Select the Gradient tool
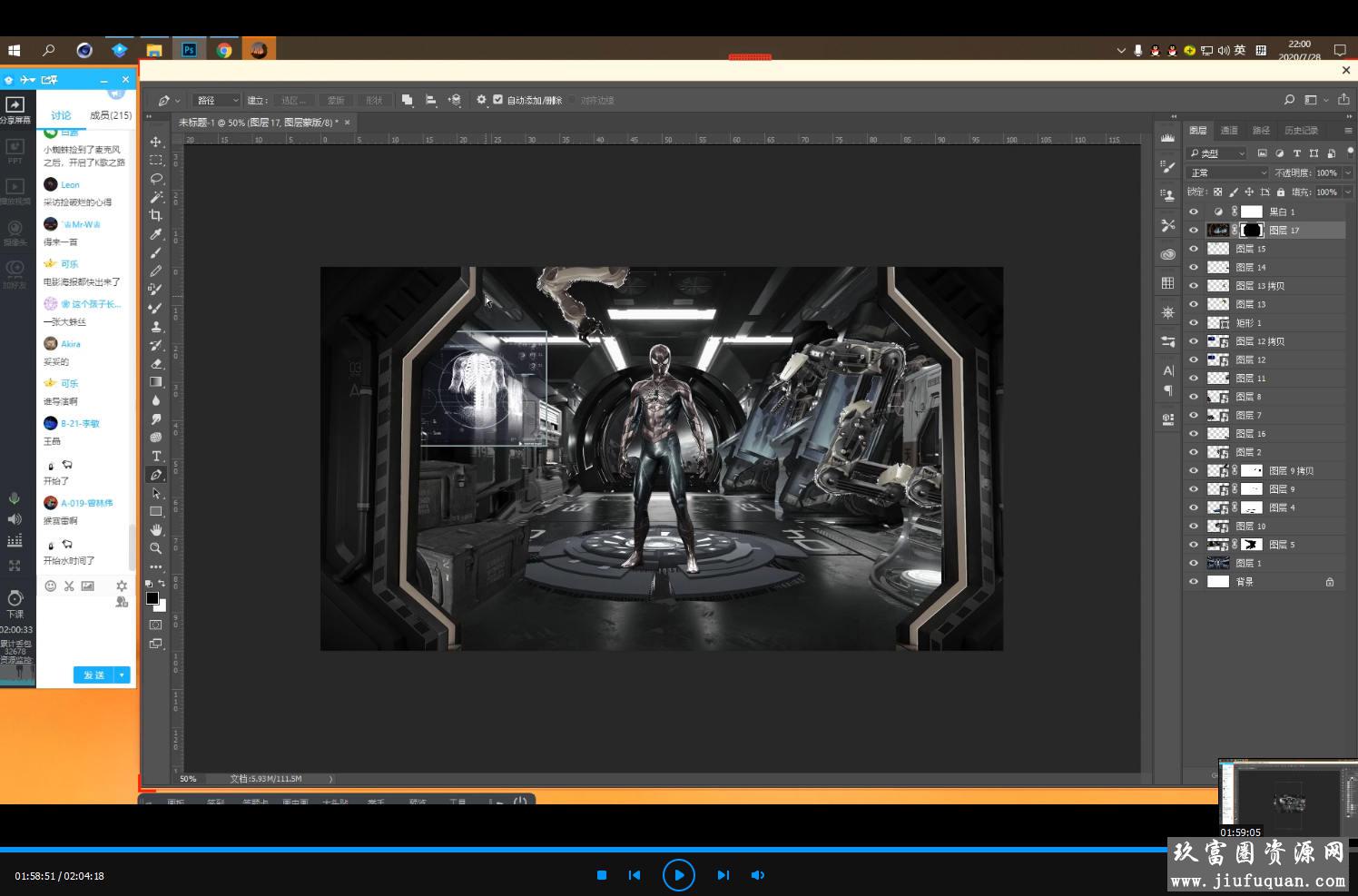Image resolution: width=1358 pixels, height=896 pixels. click(x=156, y=382)
